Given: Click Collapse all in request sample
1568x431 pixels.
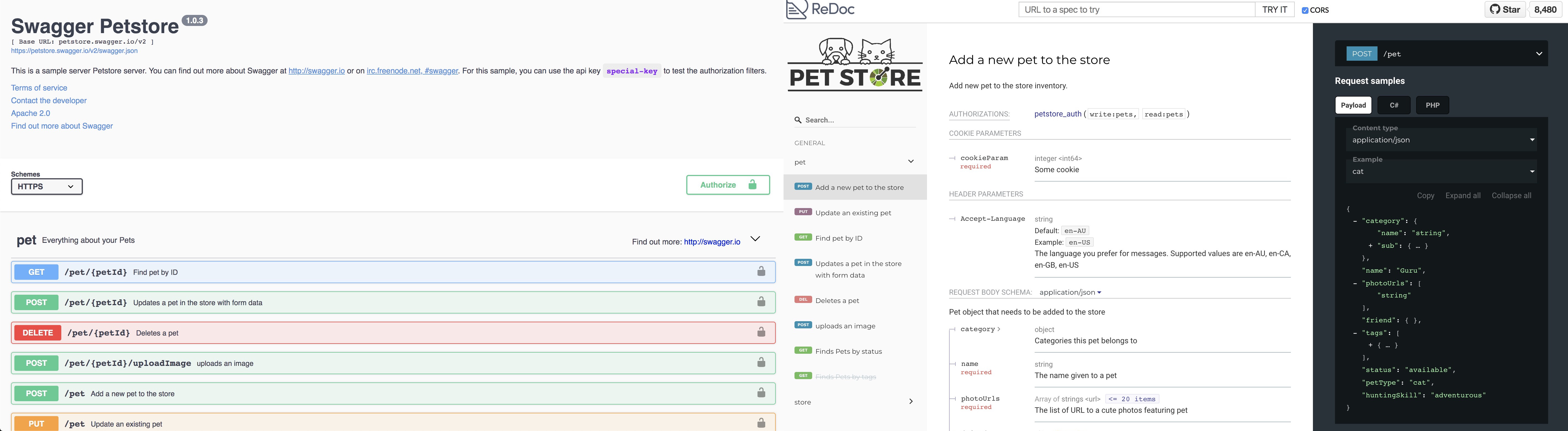Looking at the screenshot, I should coord(1511,195).
